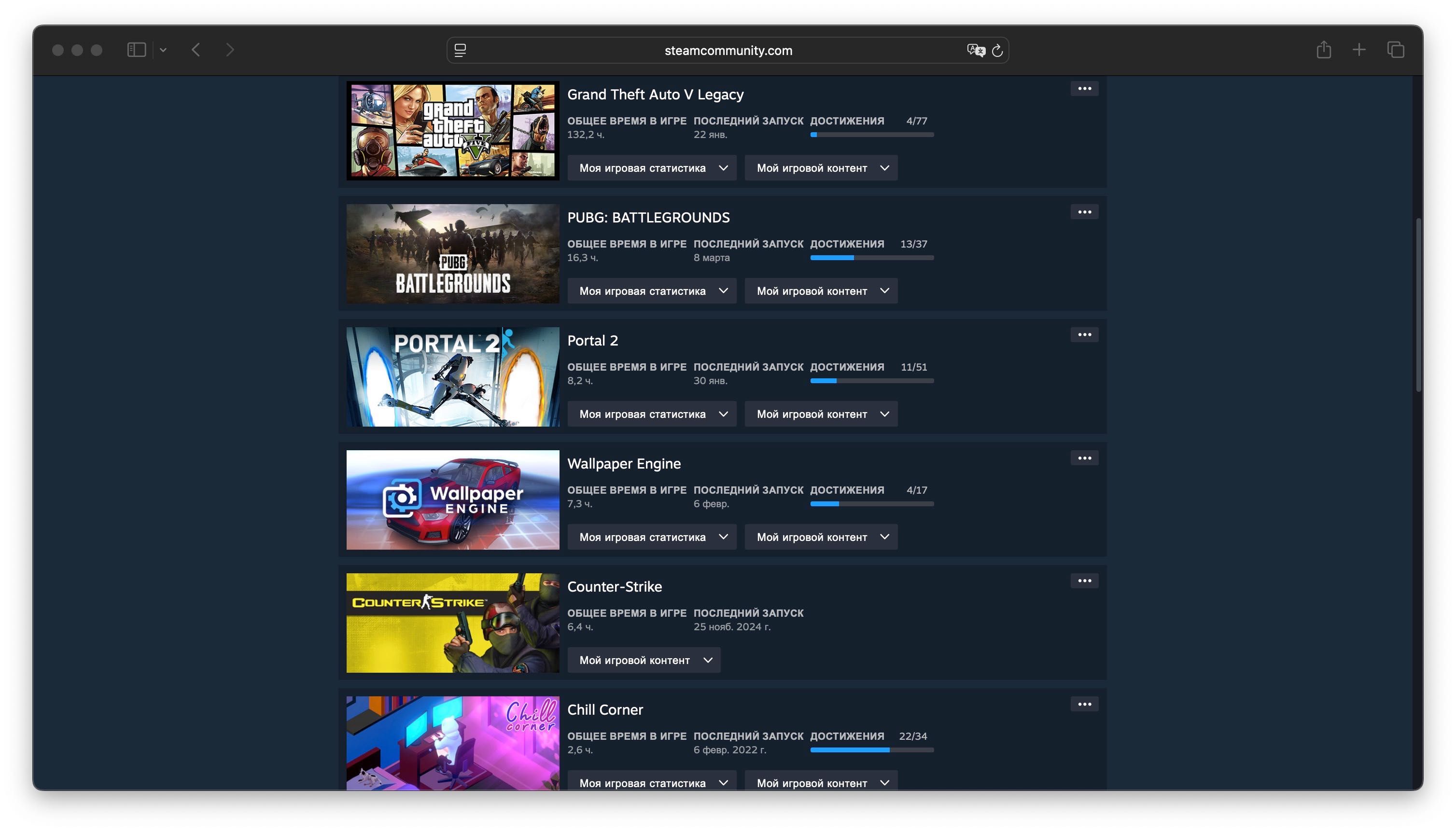Image resolution: width=1456 pixels, height=831 pixels.
Task: Click Chill Corner achievements progress bar 22/34
Action: 872,750
